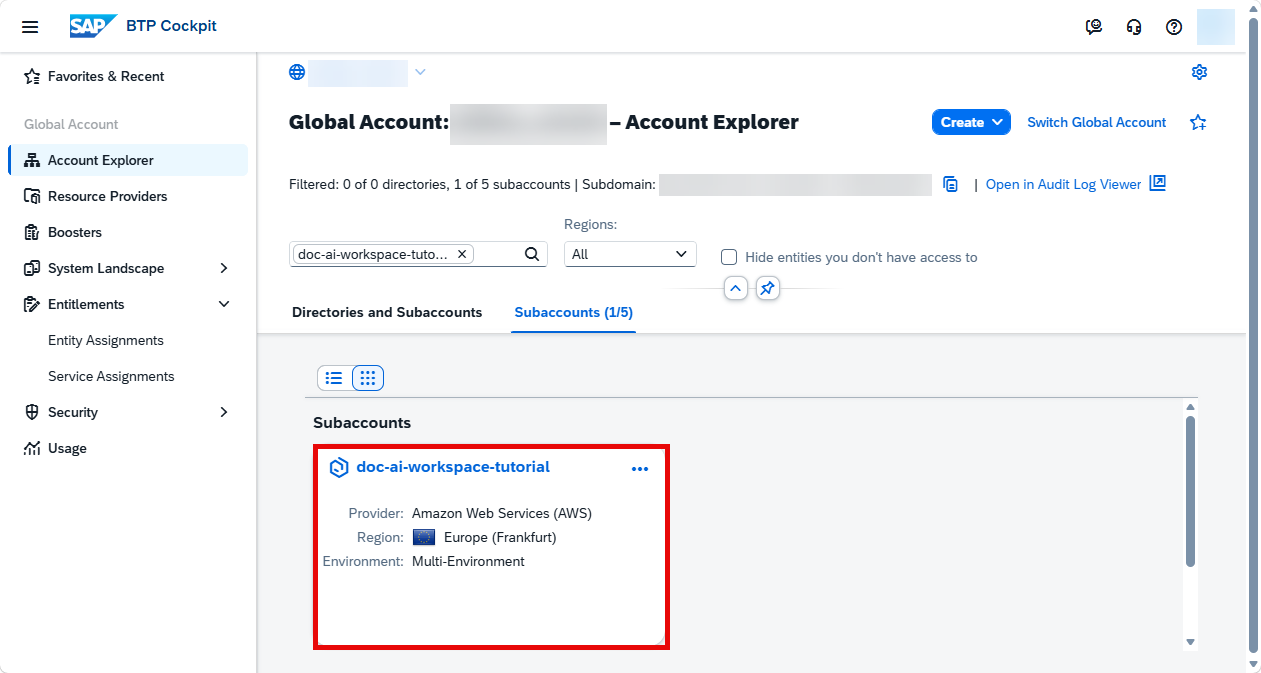The width and height of the screenshot is (1261, 673).
Task: Switch to tile grid view layout
Action: pos(368,378)
